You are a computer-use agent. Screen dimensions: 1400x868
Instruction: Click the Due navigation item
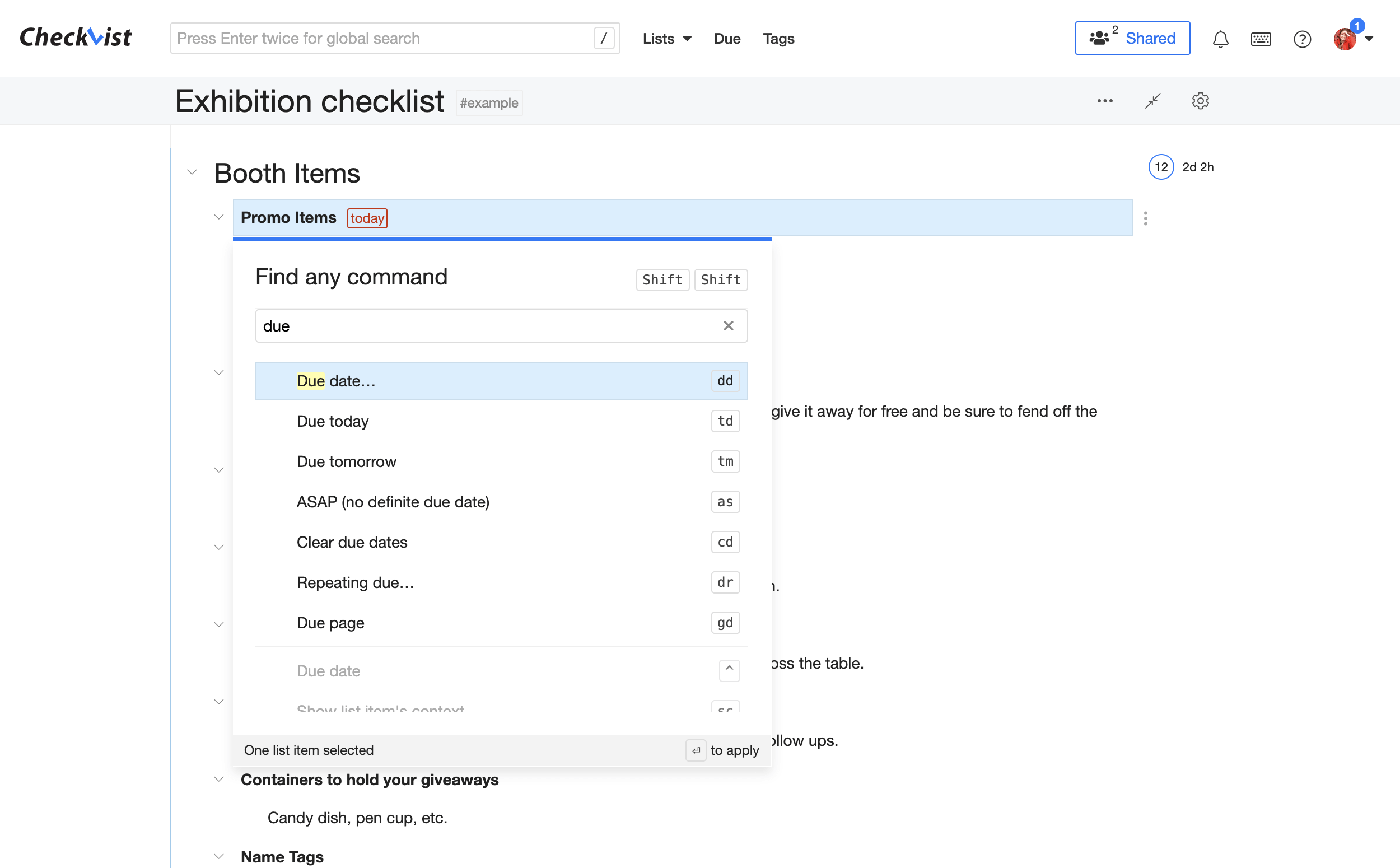coord(727,38)
